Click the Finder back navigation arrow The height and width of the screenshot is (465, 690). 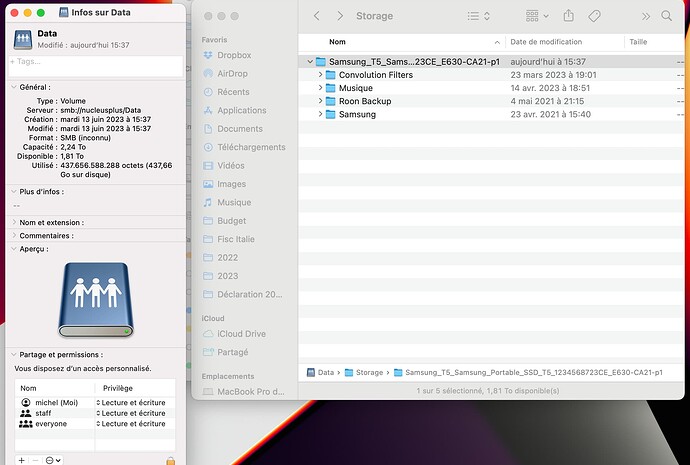(x=317, y=16)
